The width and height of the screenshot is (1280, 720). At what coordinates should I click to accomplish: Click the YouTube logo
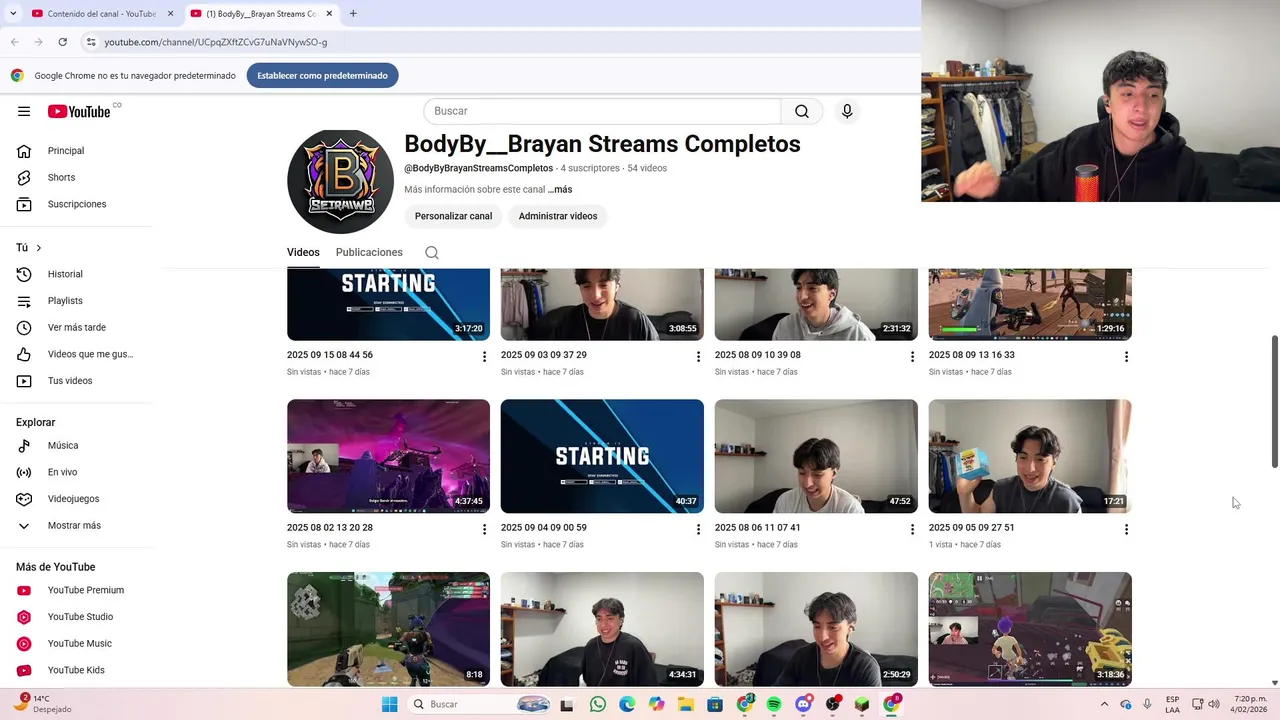coord(79,111)
